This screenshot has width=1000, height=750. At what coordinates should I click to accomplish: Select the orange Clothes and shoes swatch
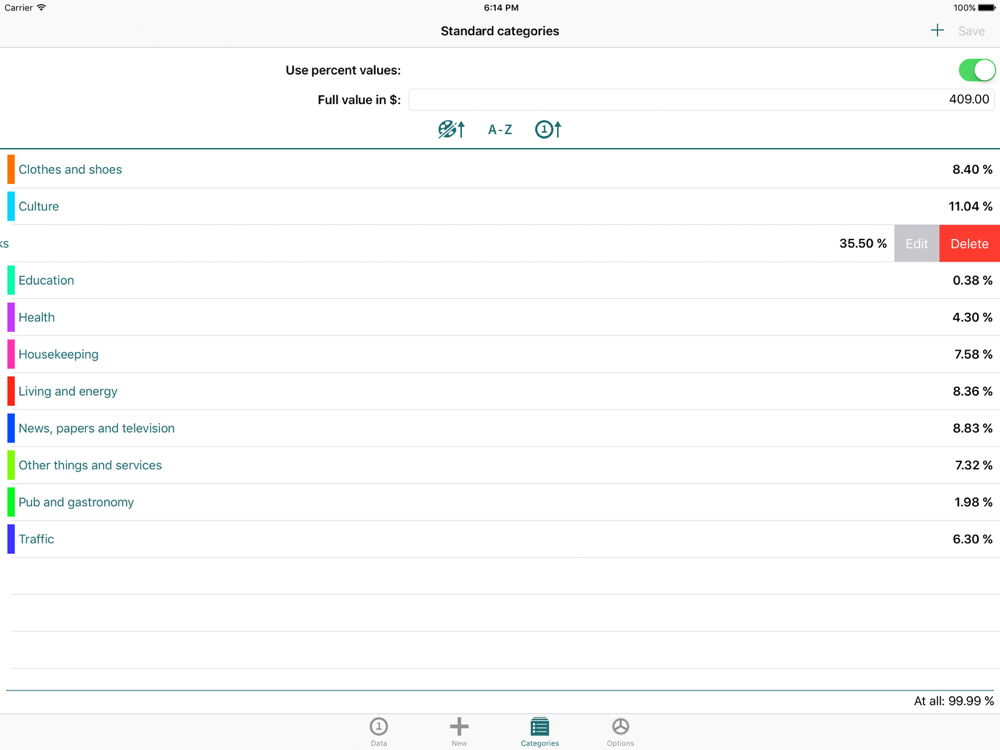click(x=11, y=169)
